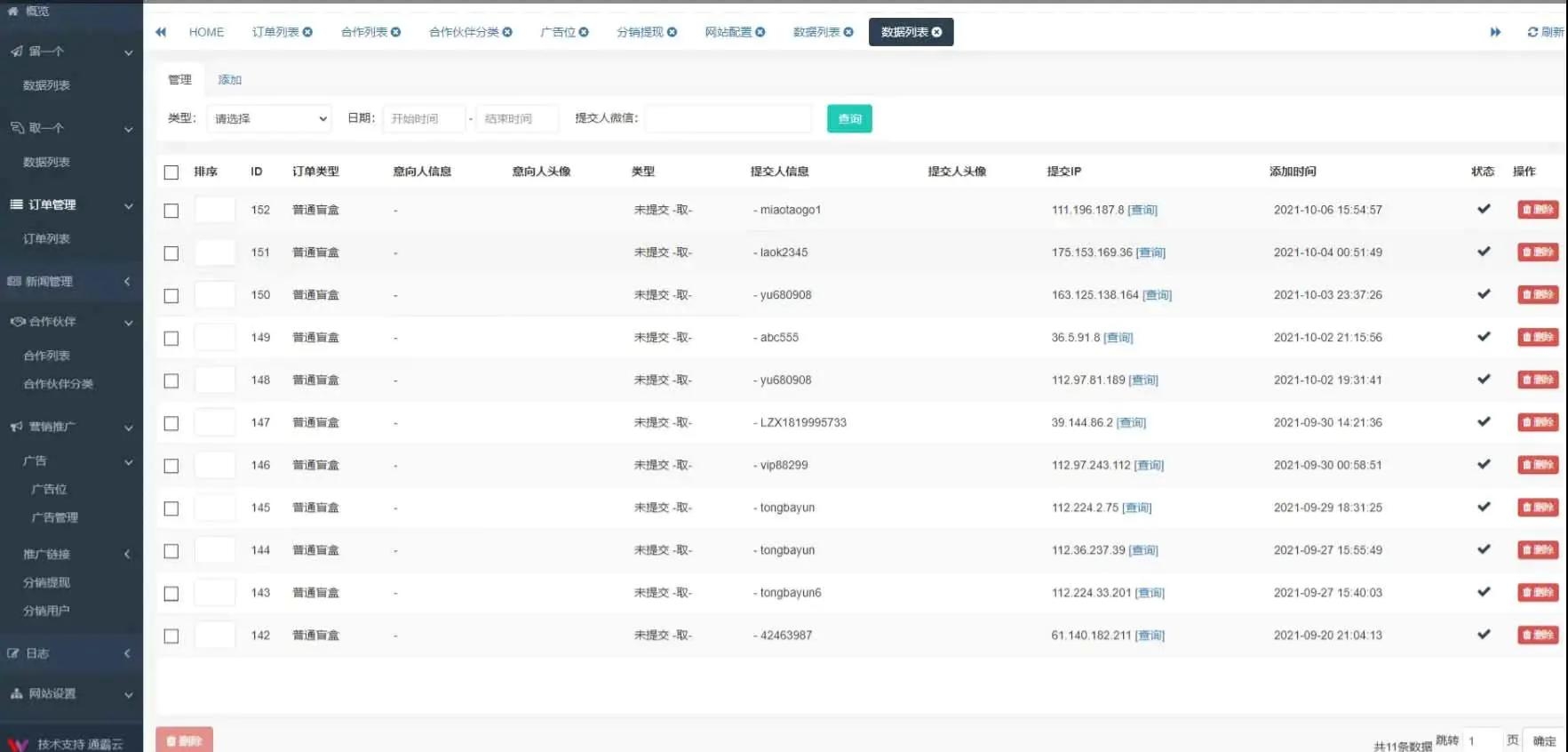The image size is (1568, 752).
Task: Click status checkmark for row ID 152
Action: 1483,210
